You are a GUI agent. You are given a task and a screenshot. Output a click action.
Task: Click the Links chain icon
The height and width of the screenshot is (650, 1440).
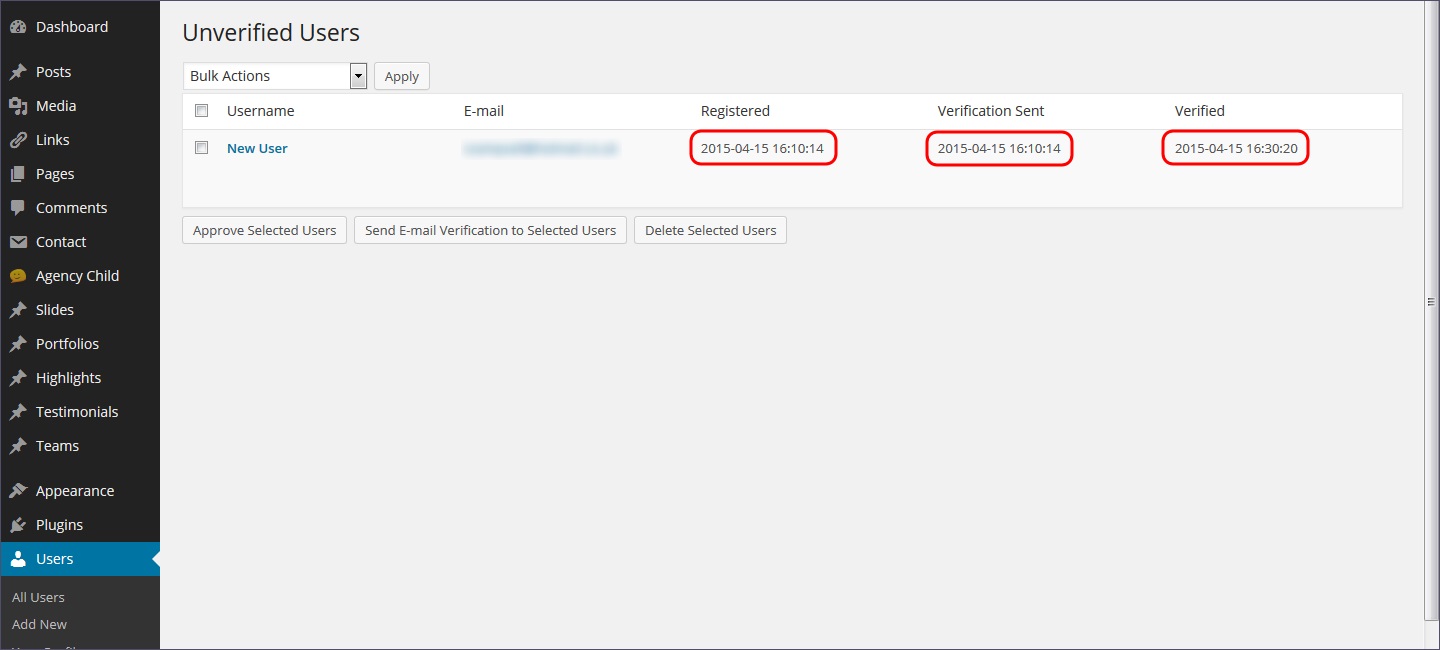click(x=17, y=140)
